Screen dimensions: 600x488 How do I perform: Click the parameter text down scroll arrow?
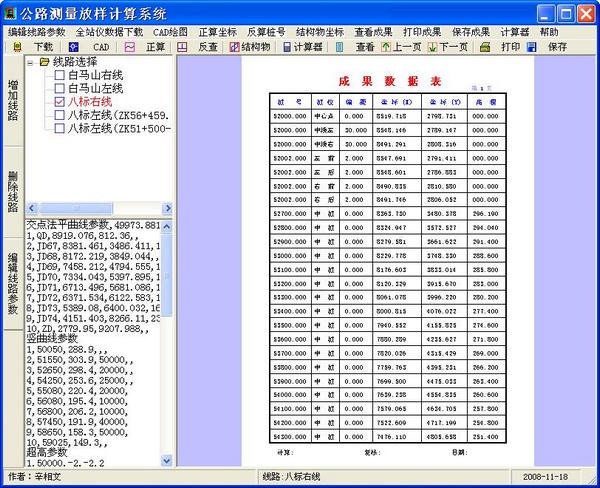(x=167, y=460)
